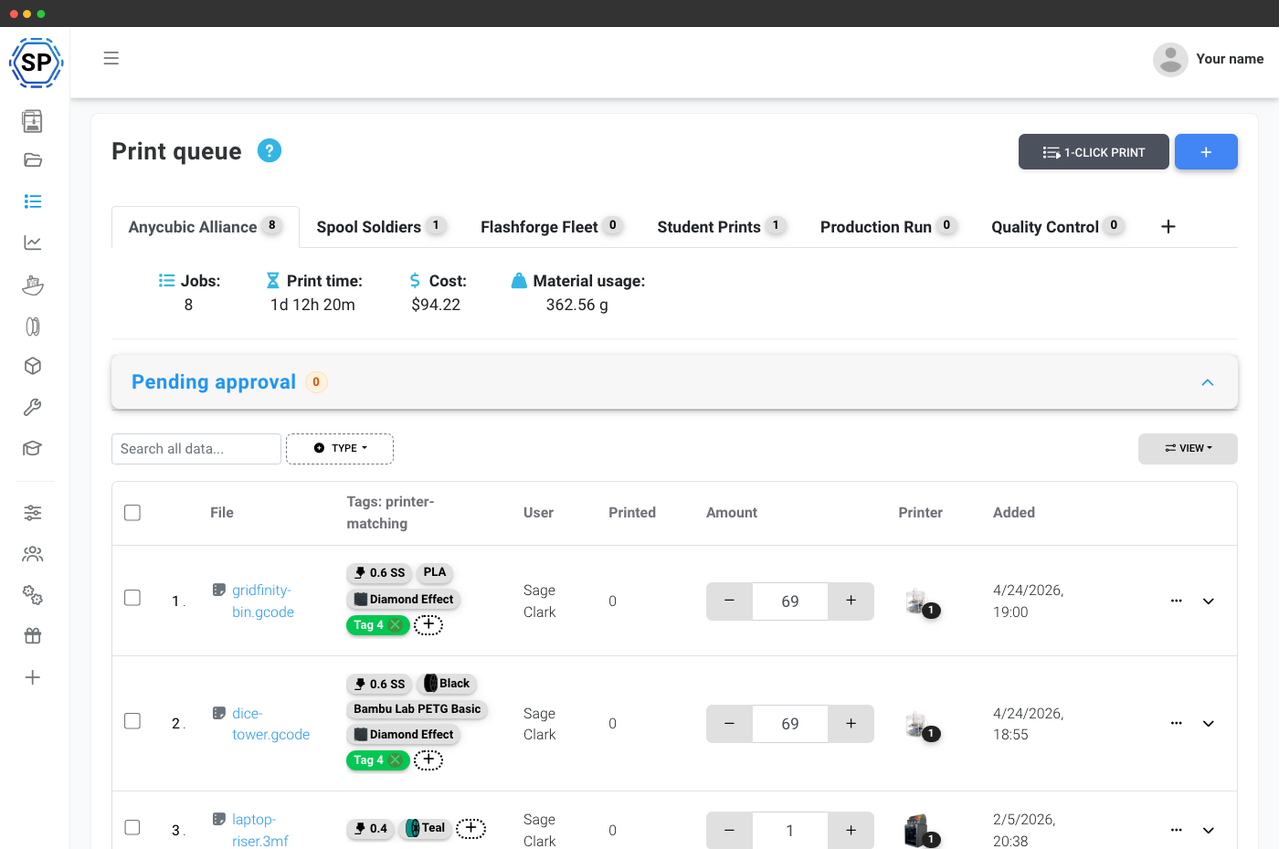Click the amount field for dice-tower.gcode
The image size is (1280, 849).
(x=790, y=724)
